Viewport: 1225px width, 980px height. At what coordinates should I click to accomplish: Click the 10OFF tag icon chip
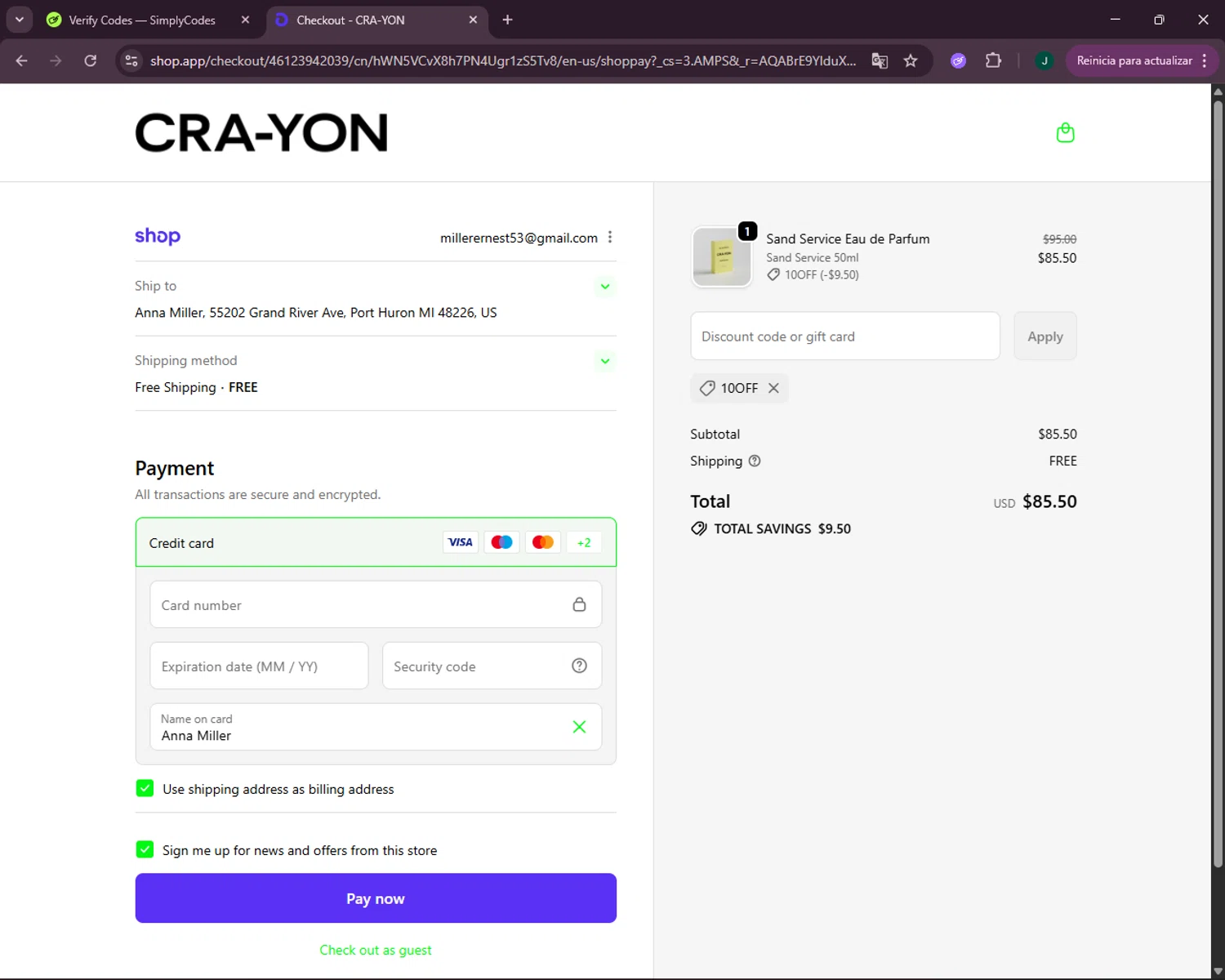[x=707, y=388]
